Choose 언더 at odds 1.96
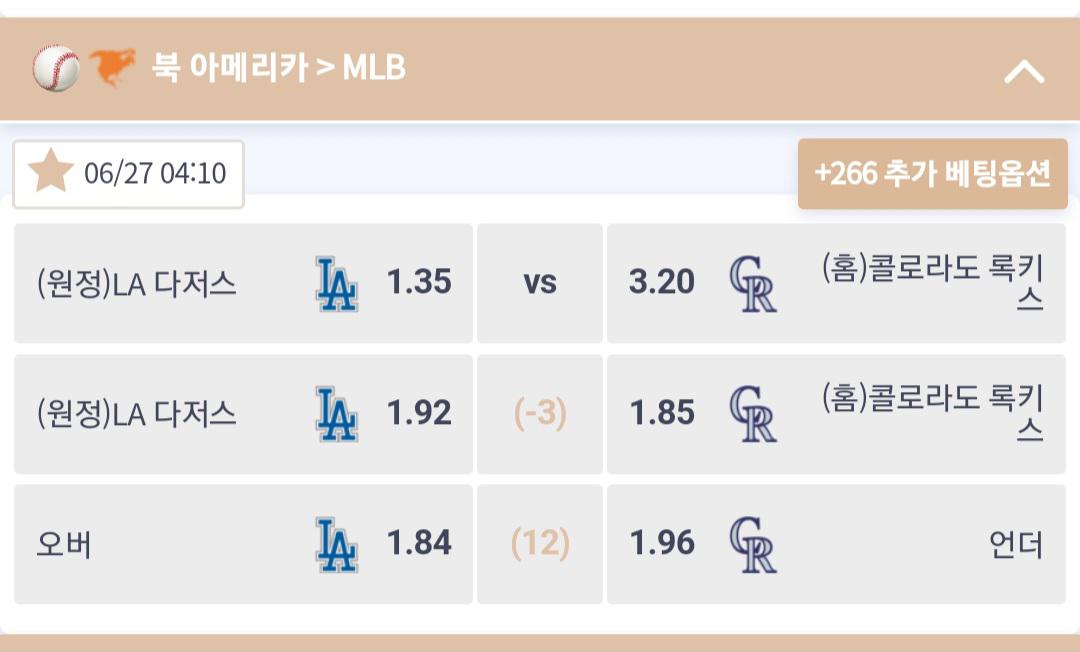 [836, 544]
